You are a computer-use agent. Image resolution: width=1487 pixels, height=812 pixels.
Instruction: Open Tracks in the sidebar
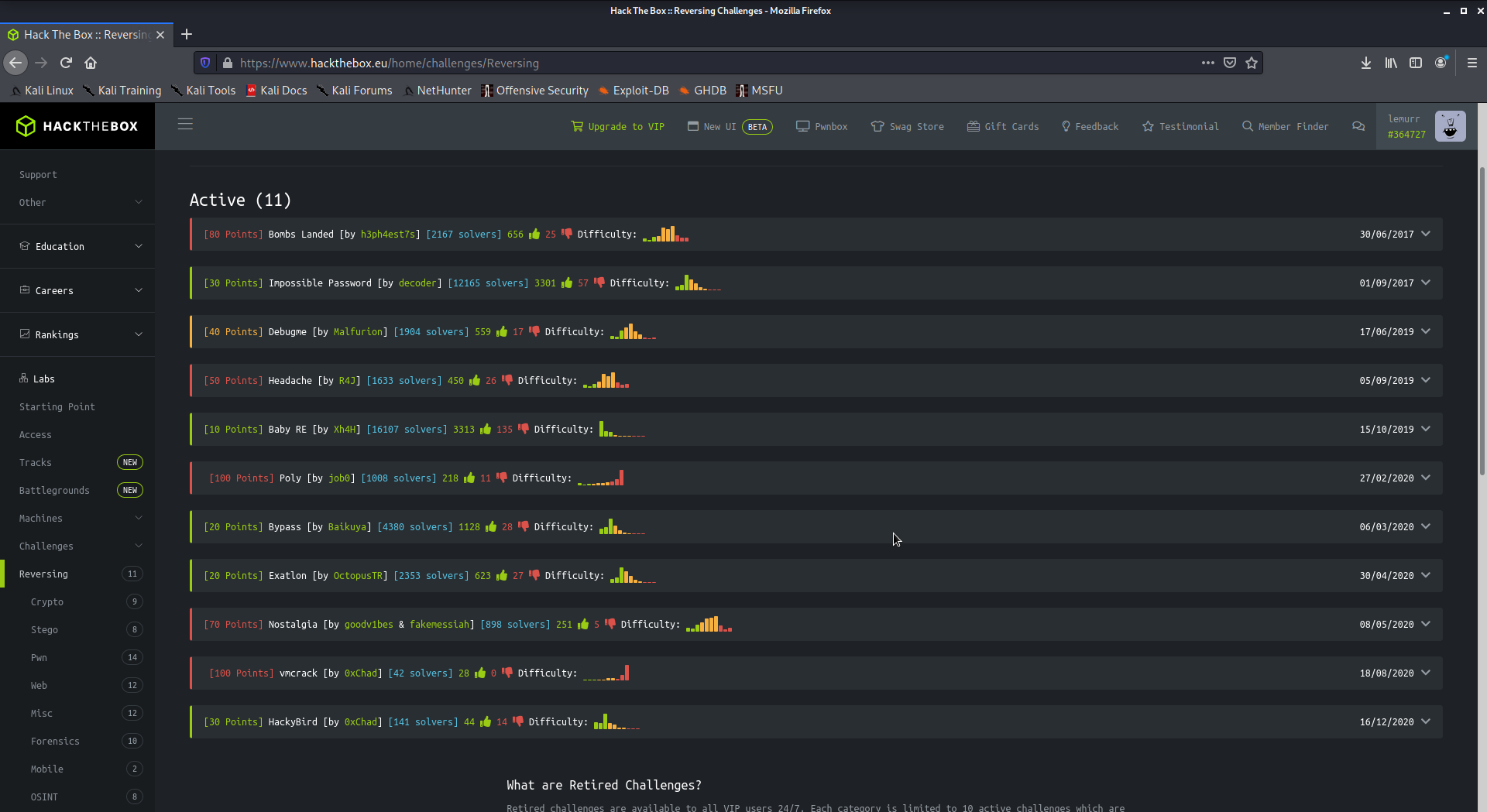(77, 462)
